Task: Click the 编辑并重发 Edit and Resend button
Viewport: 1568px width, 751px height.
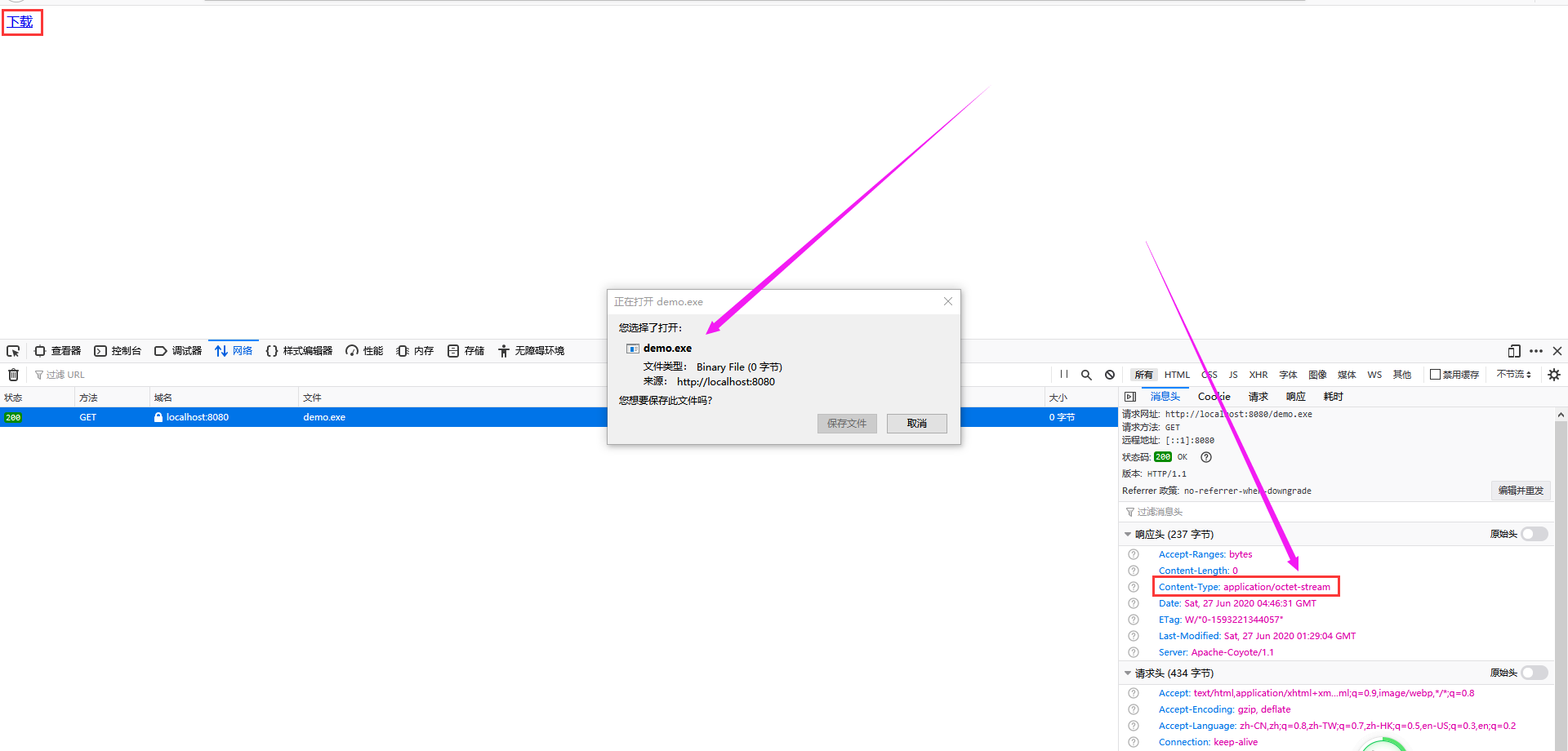Action: (x=1521, y=491)
